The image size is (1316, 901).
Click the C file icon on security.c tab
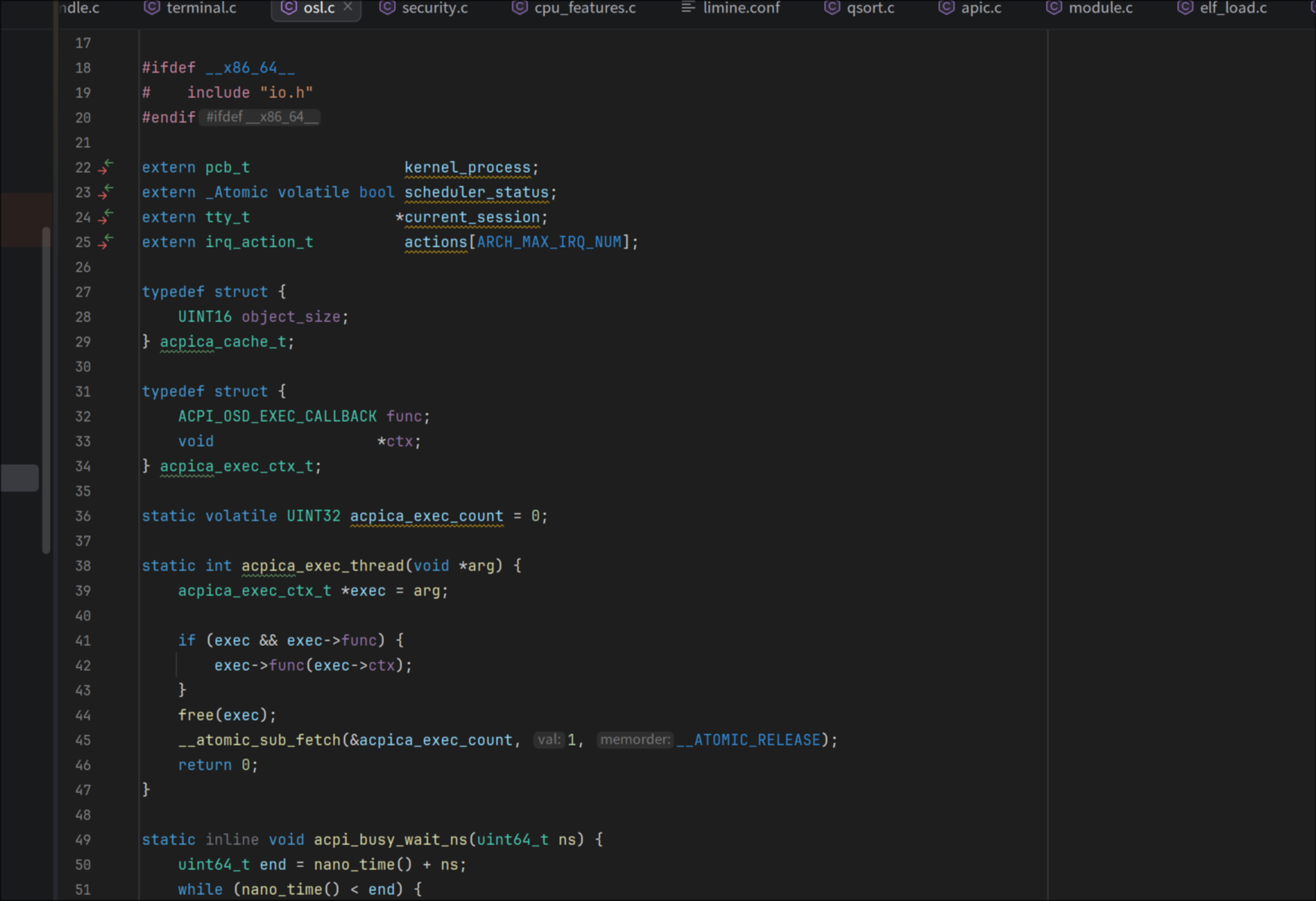(387, 8)
